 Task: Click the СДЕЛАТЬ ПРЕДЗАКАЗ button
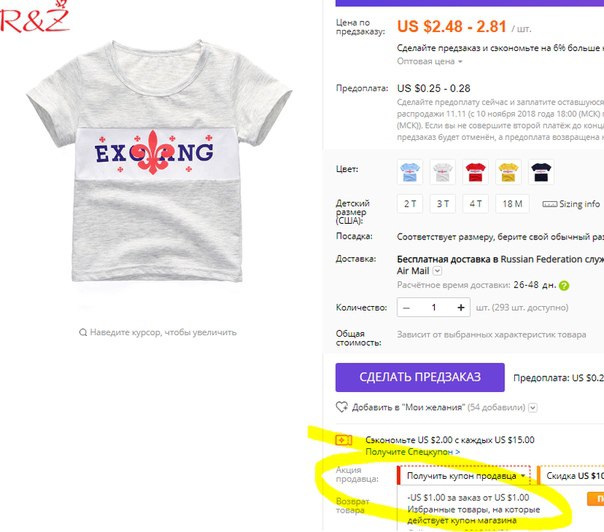(420, 377)
